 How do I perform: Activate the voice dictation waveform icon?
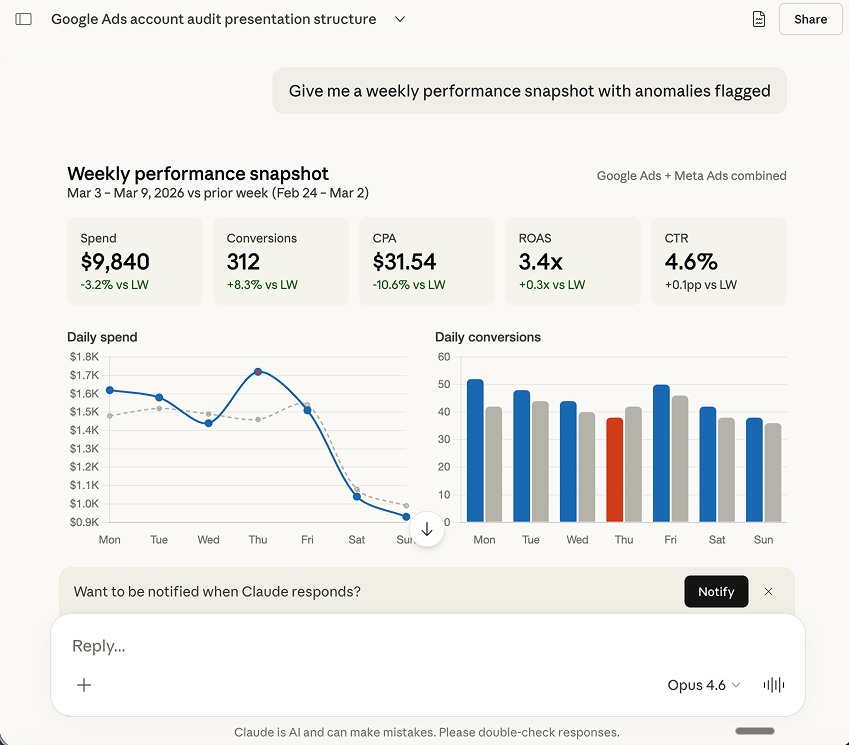point(773,685)
